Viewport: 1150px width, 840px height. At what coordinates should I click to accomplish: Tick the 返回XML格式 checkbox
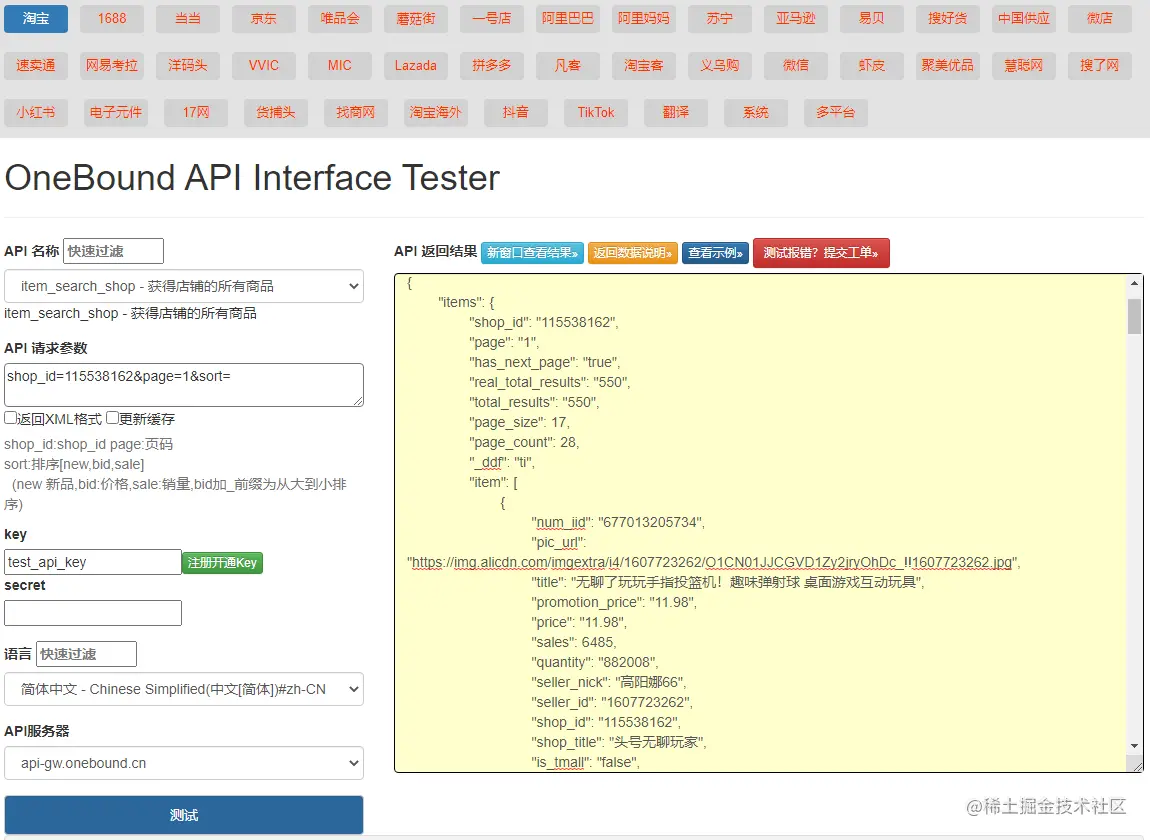10,418
